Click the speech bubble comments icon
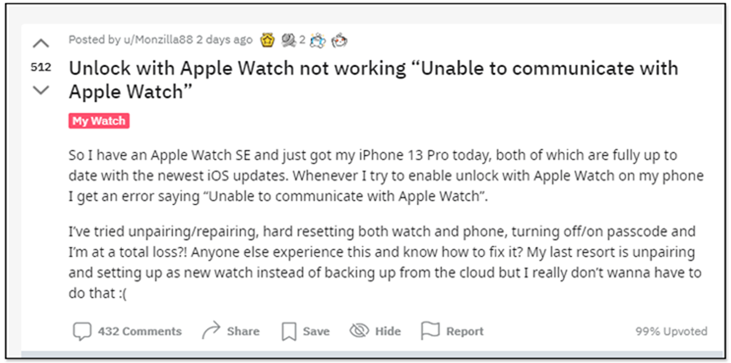731x363 pixels. tap(82, 331)
